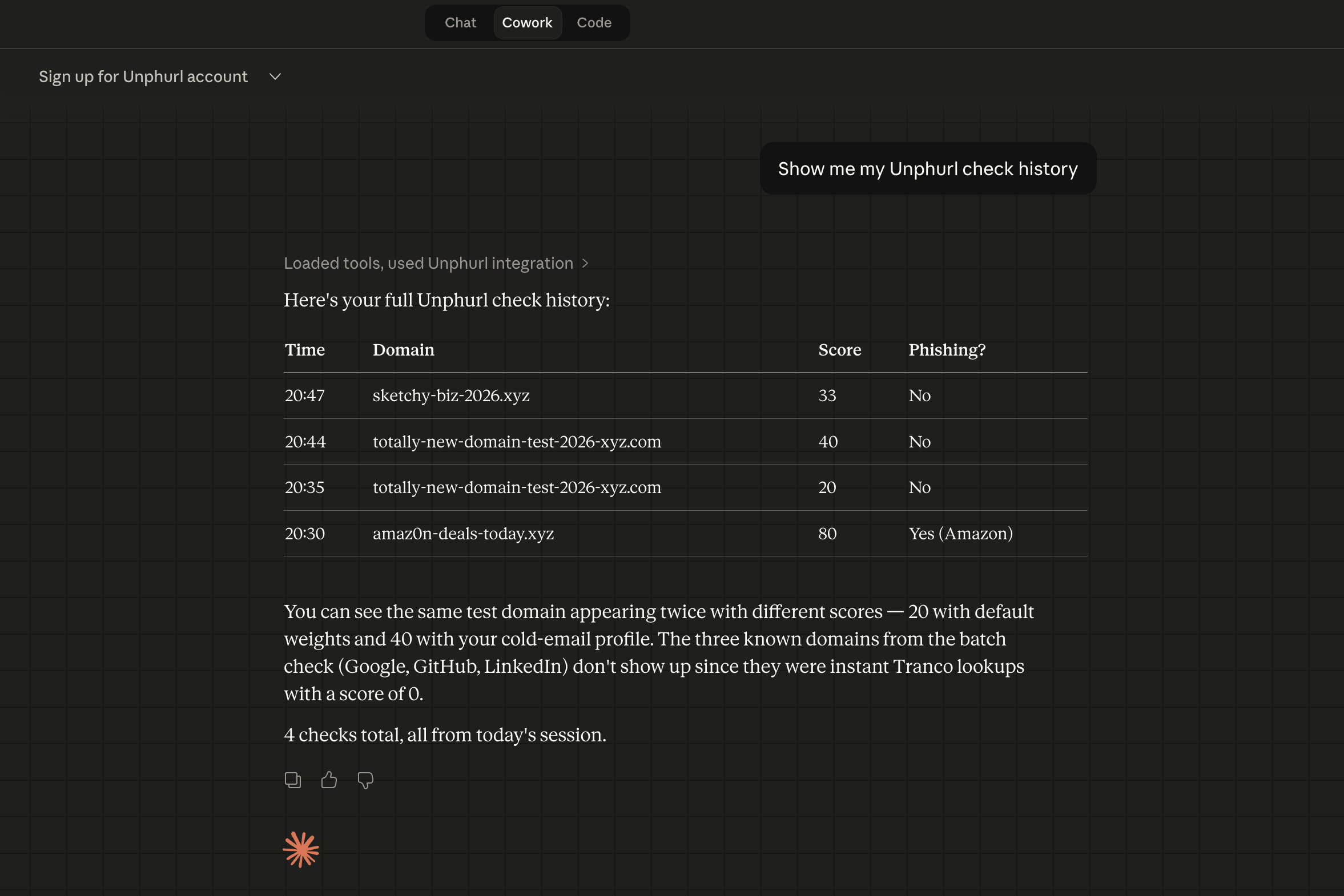Click the Phishing? column header

(947, 350)
